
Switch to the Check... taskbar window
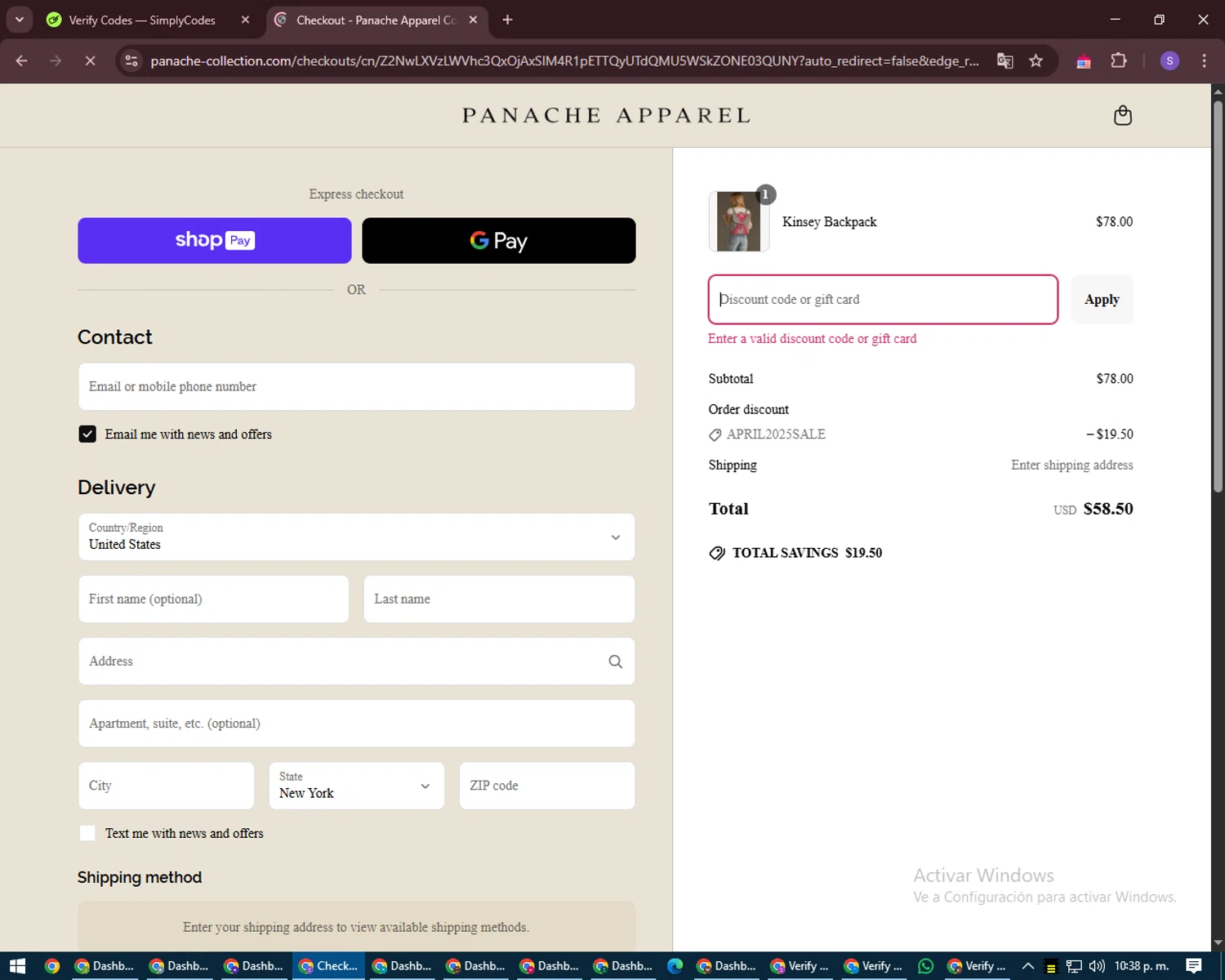[x=328, y=966]
